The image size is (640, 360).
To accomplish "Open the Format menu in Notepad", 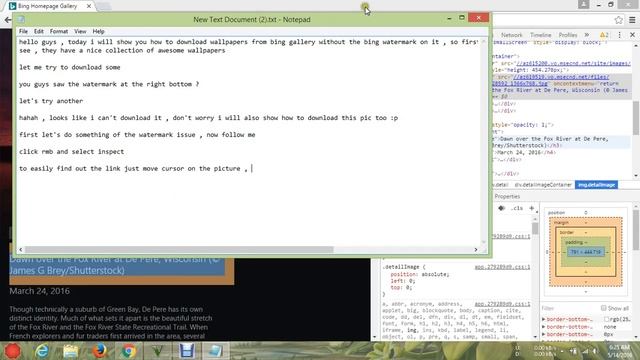I will pos(59,31).
